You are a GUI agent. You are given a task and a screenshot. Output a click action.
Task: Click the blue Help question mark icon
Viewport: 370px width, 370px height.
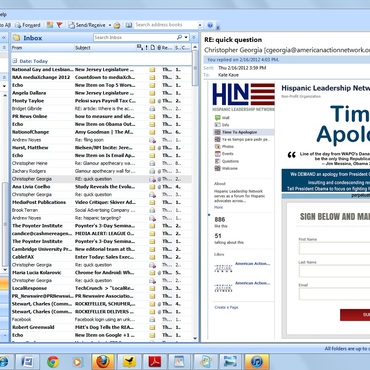(210, 25)
